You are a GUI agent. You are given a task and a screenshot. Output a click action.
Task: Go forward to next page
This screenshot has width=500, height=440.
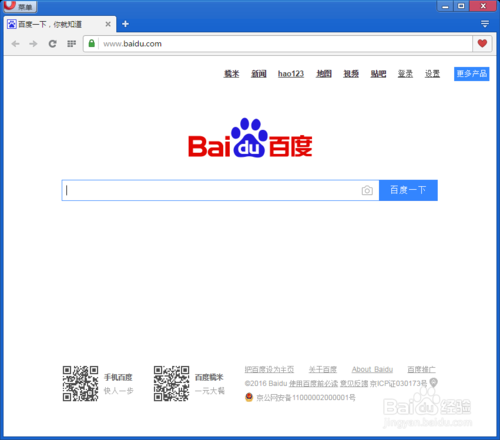(x=33, y=44)
